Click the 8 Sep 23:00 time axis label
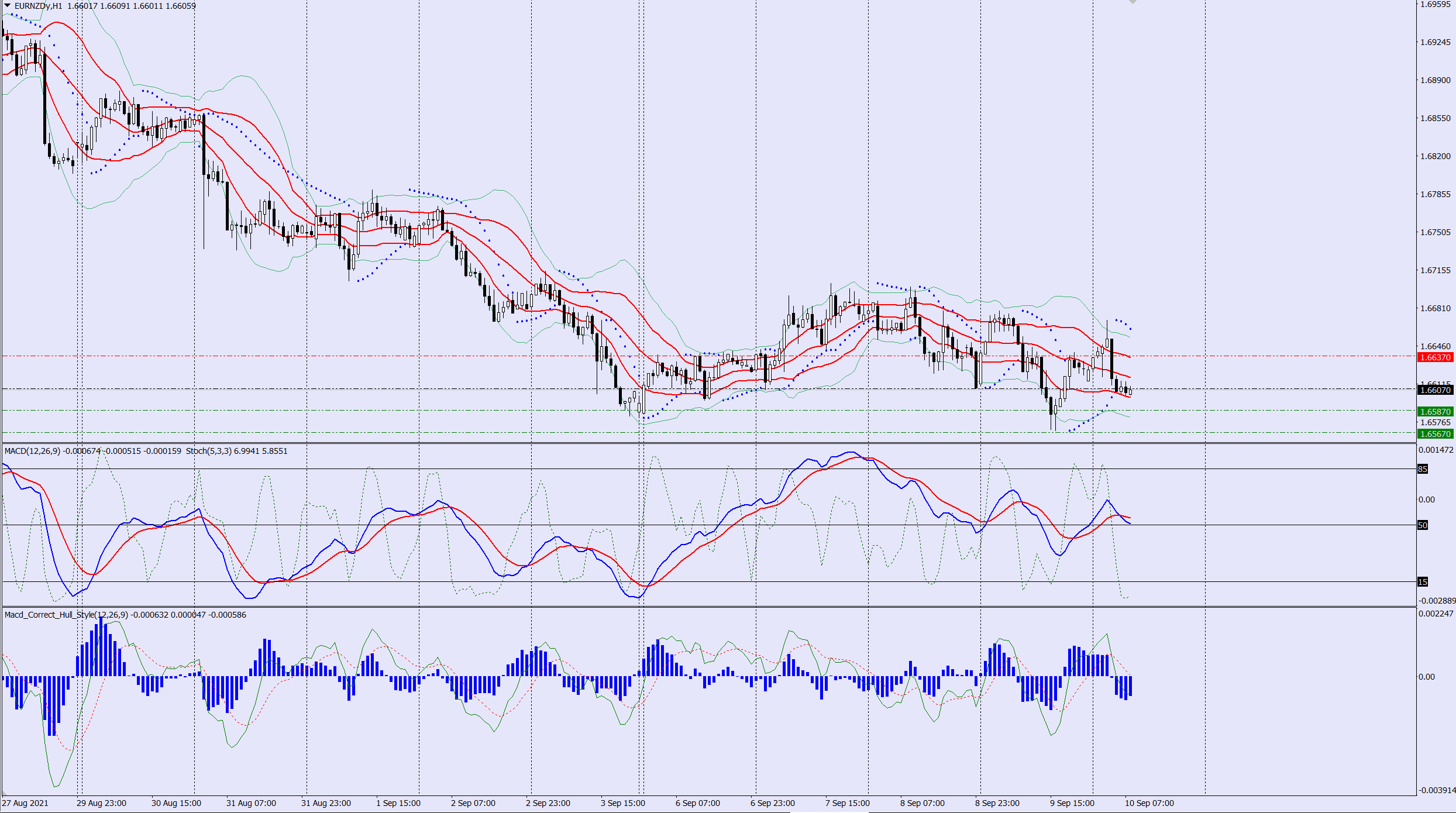1456x813 pixels. (x=997, y=803)
